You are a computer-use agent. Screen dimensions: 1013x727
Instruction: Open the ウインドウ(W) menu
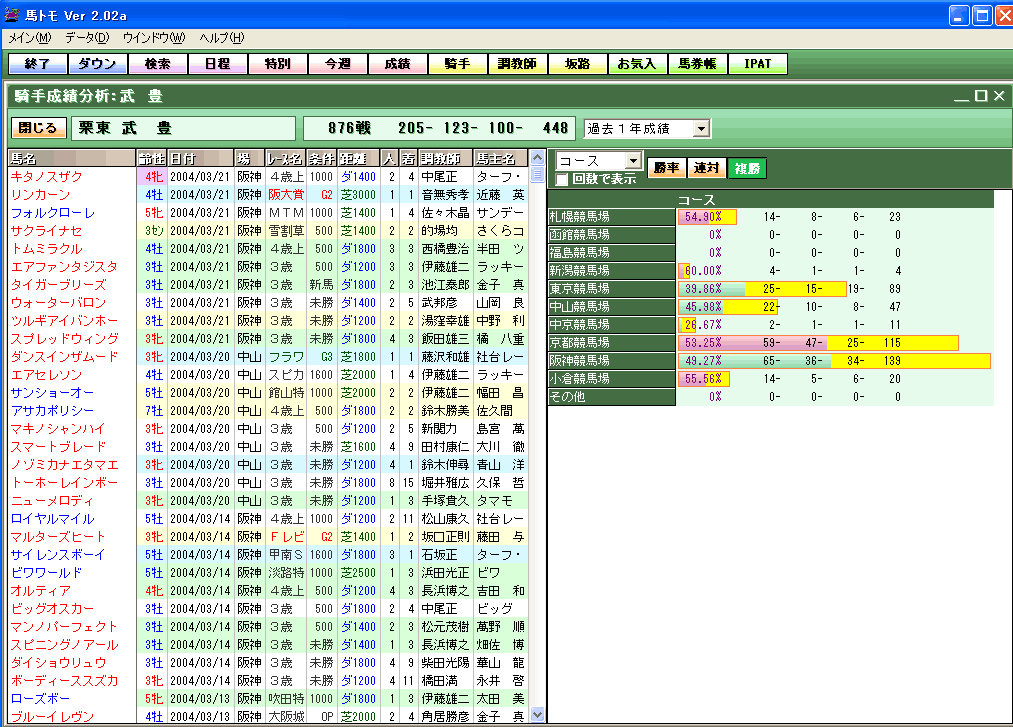[x=153, y=38]
